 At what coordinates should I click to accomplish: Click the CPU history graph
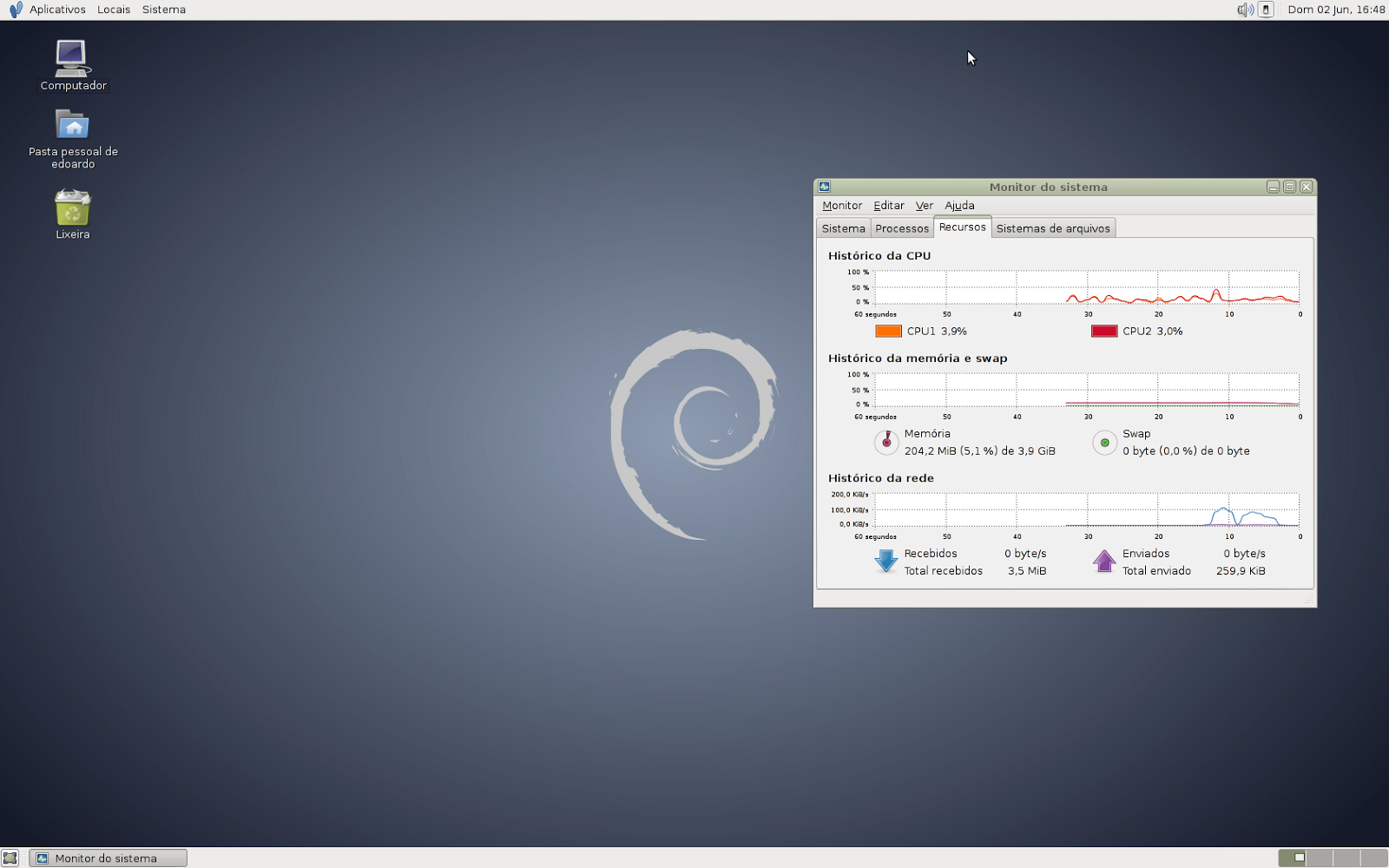coord(1087,287)
